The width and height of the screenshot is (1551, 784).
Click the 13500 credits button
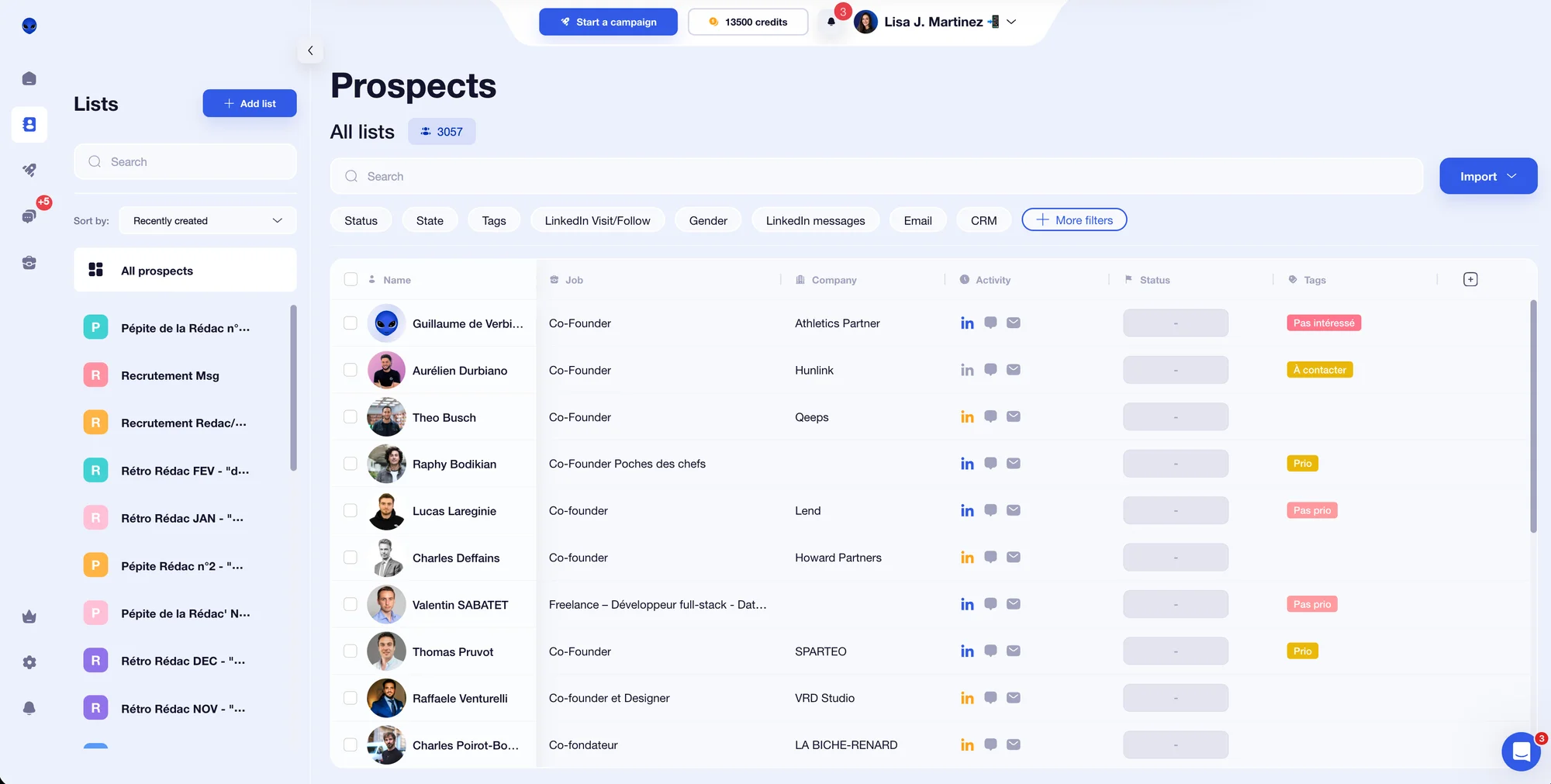[x=748, y=22]
